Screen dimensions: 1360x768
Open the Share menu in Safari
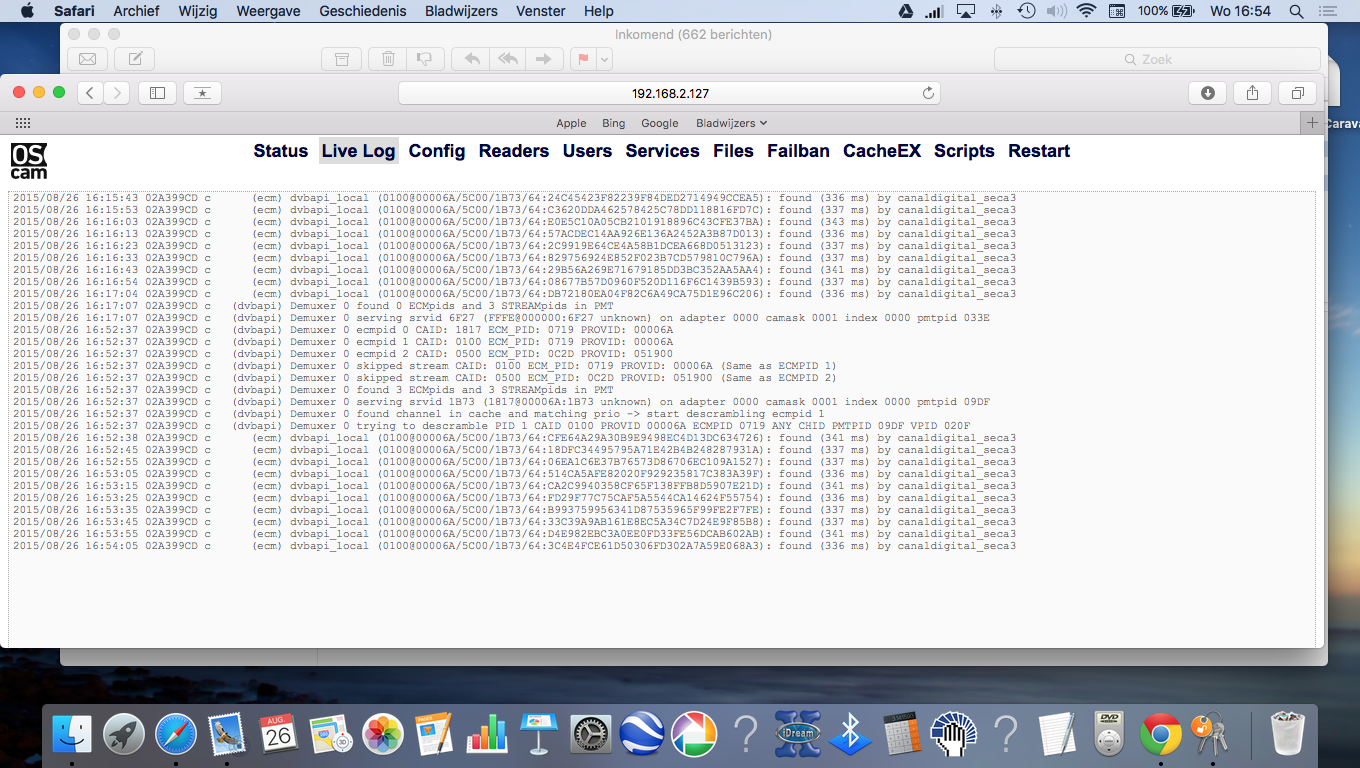(1252, 93)
